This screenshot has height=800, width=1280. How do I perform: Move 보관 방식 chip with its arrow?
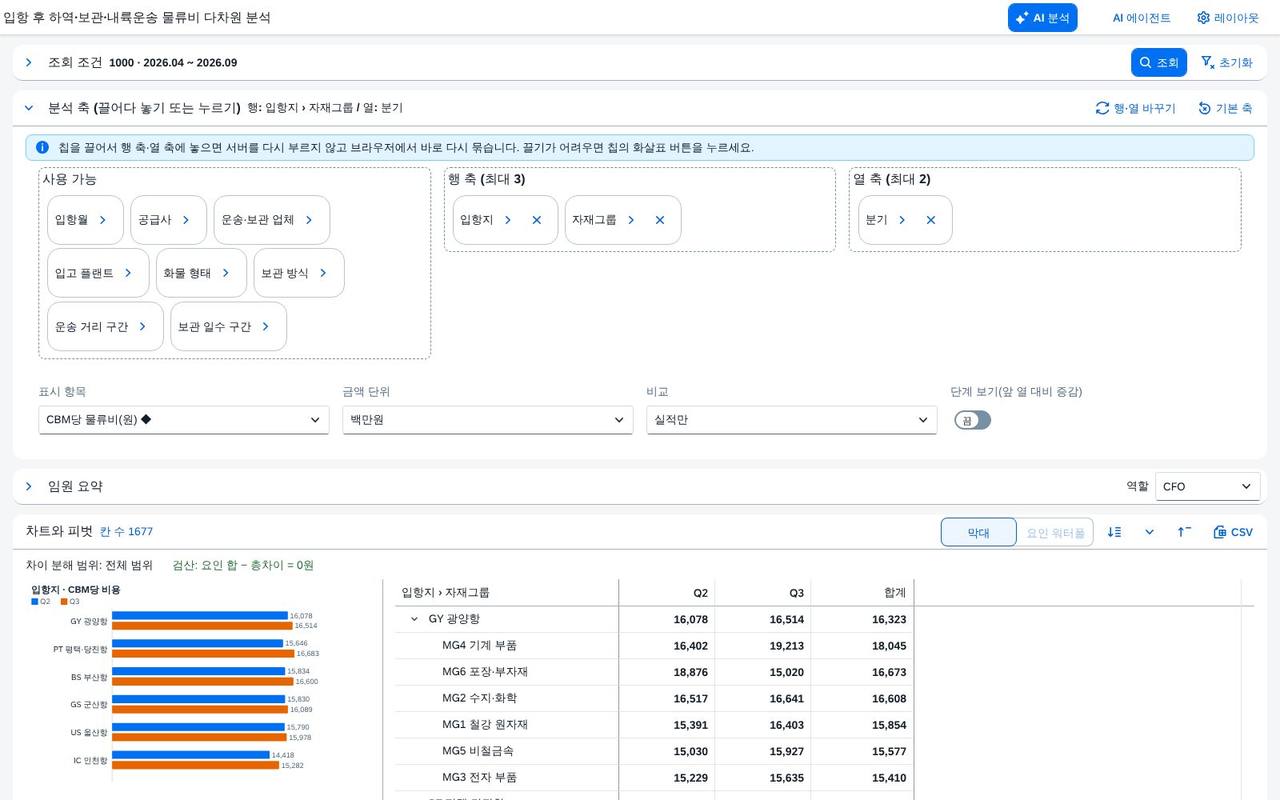pyautogui.click(x=323, y=273)
